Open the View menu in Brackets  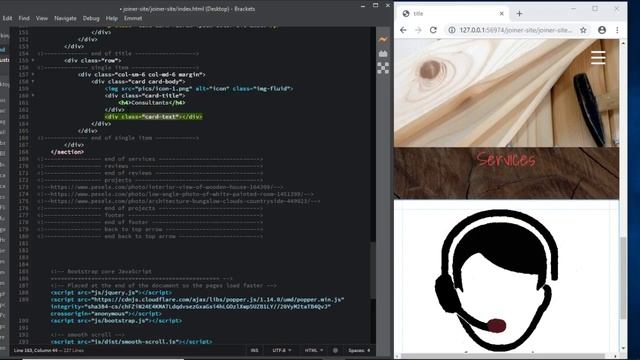(42, 18)
